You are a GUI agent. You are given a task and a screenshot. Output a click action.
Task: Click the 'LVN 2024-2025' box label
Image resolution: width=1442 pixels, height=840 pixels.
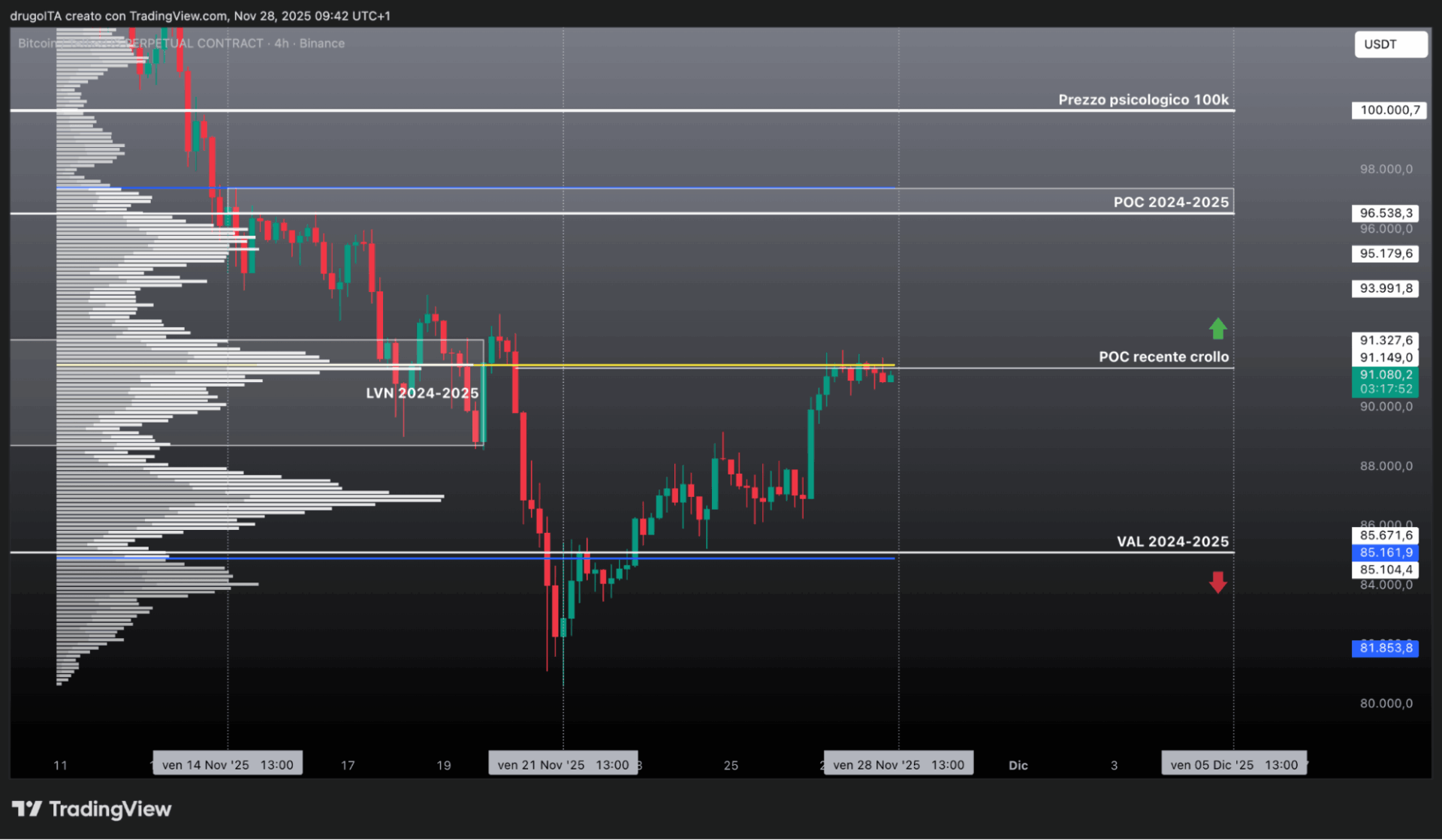click(422, 393)
